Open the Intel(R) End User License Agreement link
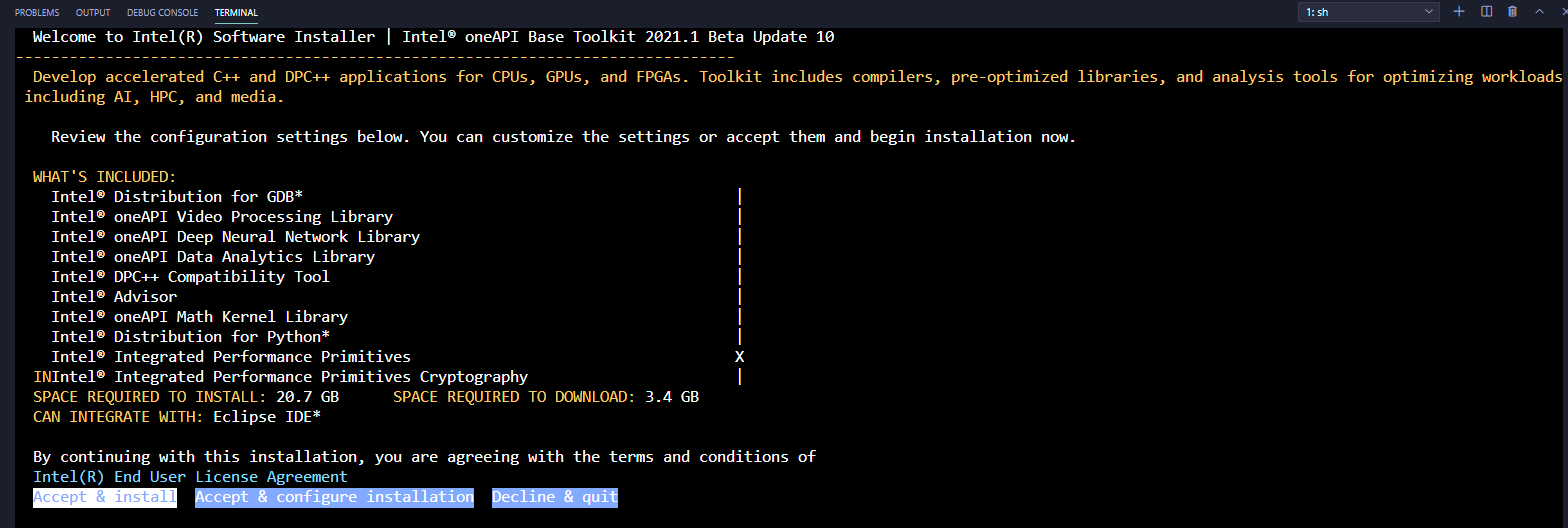This screenshot has height=528, width=1568. click(x=190, y=477)
